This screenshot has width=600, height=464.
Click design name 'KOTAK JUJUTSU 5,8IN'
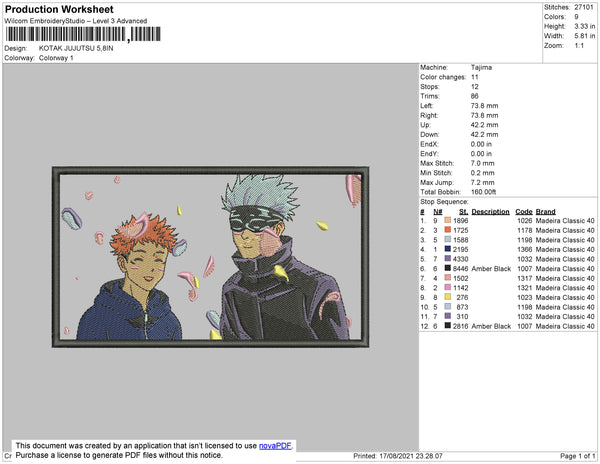(x=76, y=48)
